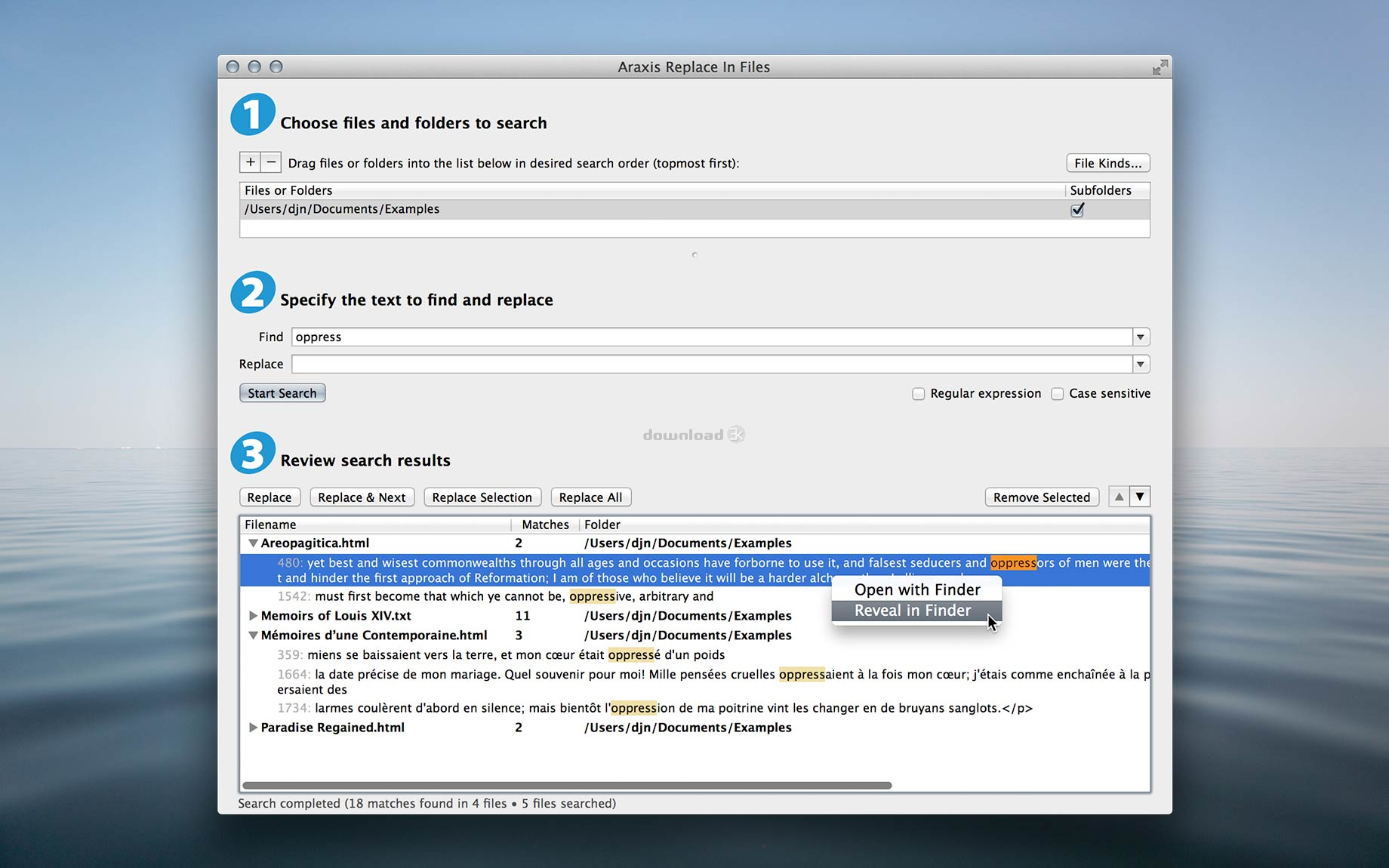
Task: Expand the Paradise Regained.html results
Action: (253, 727)
